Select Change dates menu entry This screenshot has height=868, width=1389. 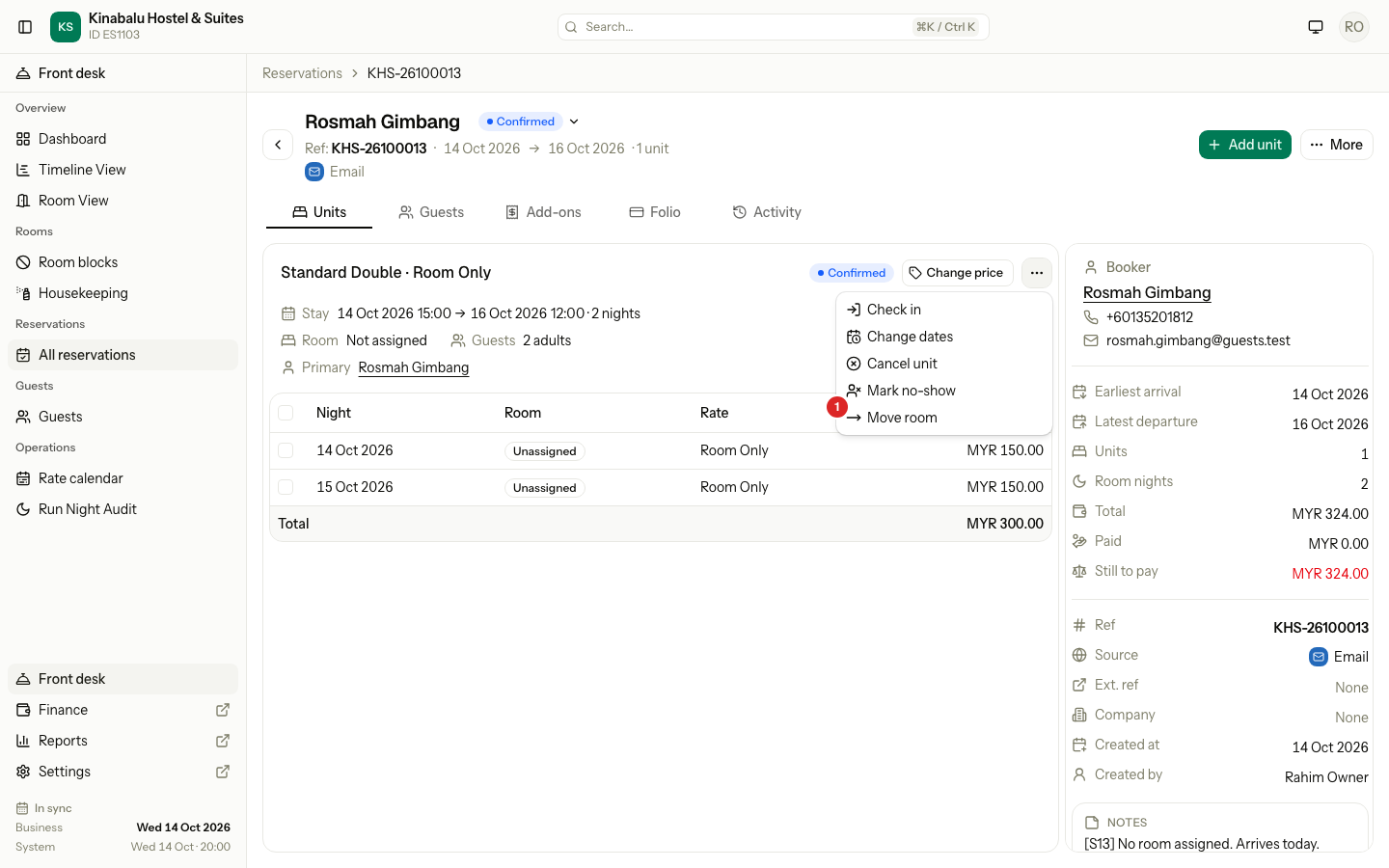coord(944,337)
